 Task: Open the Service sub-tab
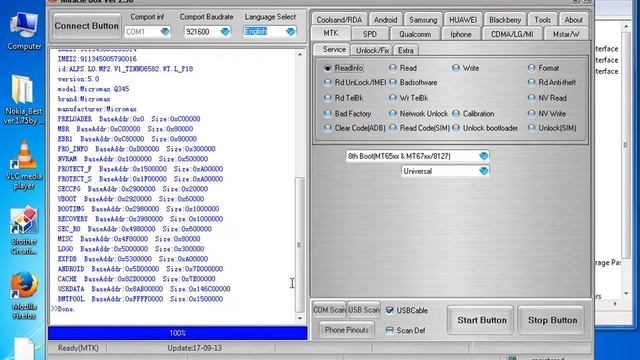tap(334, 49)
